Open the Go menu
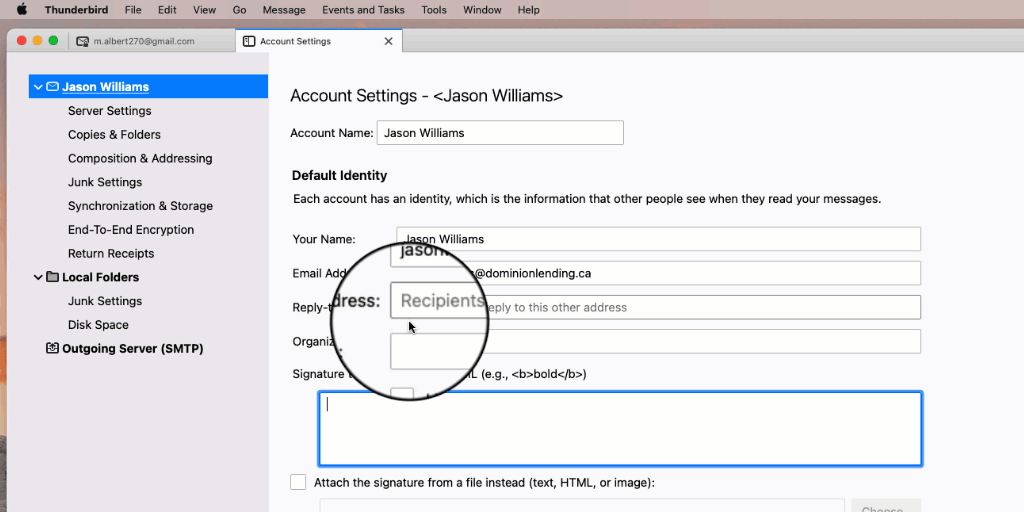 tap(239, 10)
